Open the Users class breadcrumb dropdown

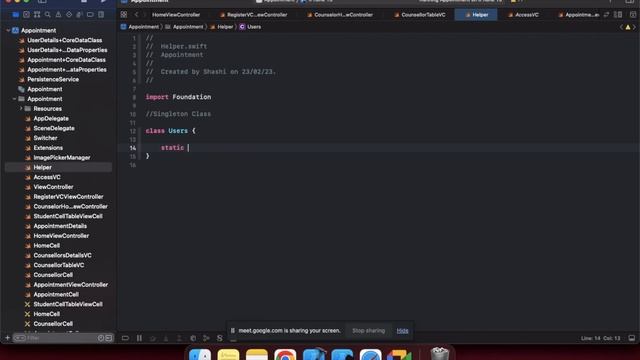click(250, 27)
